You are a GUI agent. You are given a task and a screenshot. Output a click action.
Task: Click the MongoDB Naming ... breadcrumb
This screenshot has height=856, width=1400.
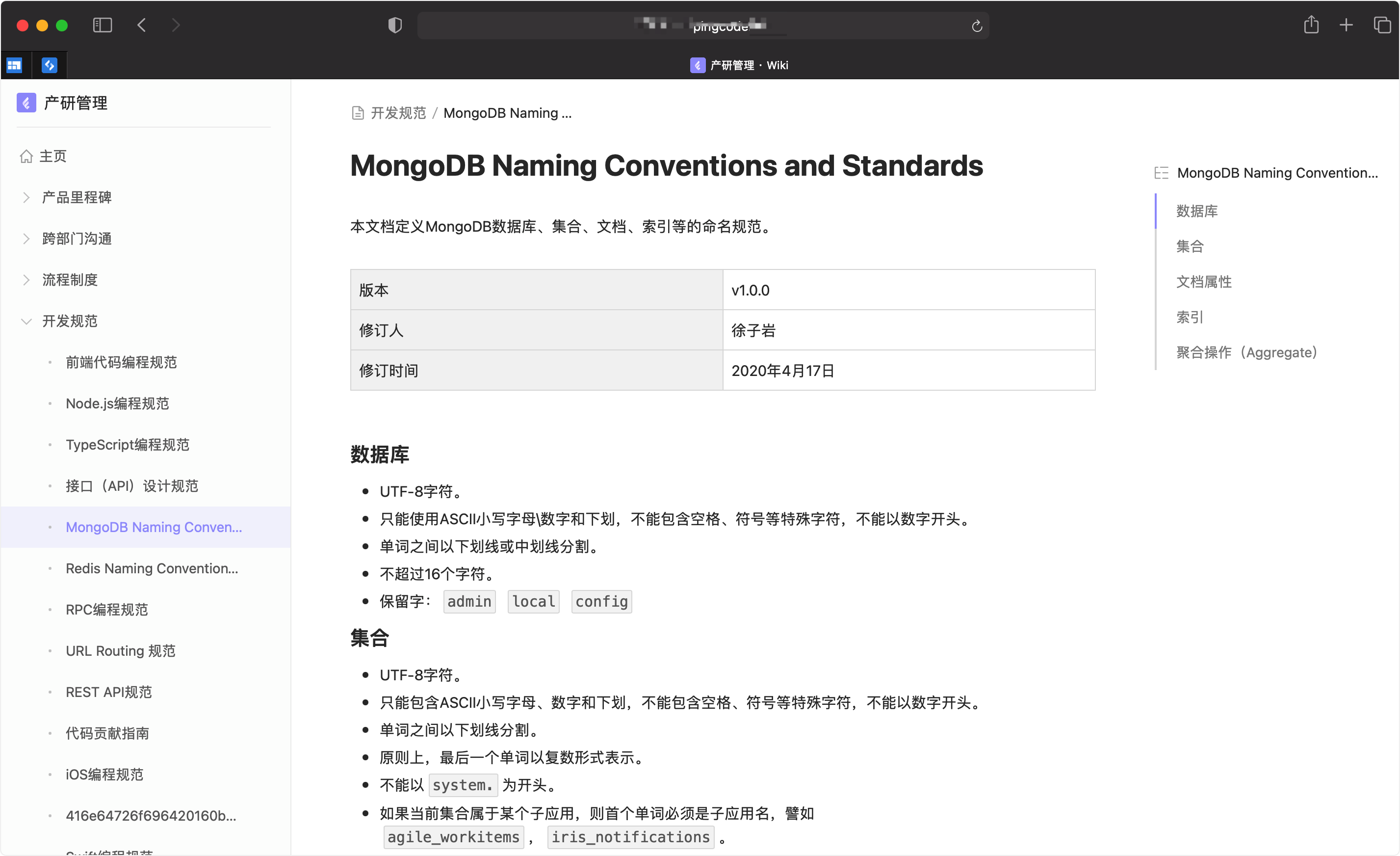507,113
